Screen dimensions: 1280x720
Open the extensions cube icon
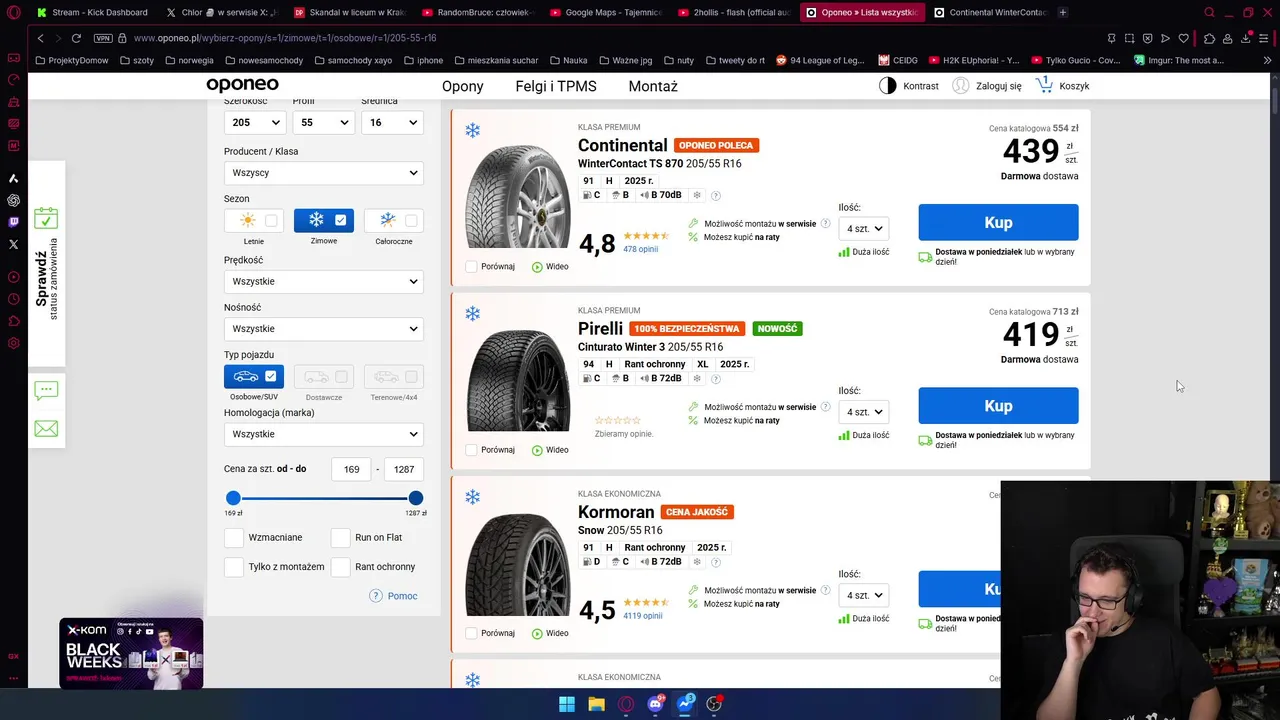(x=1209, y=38)
